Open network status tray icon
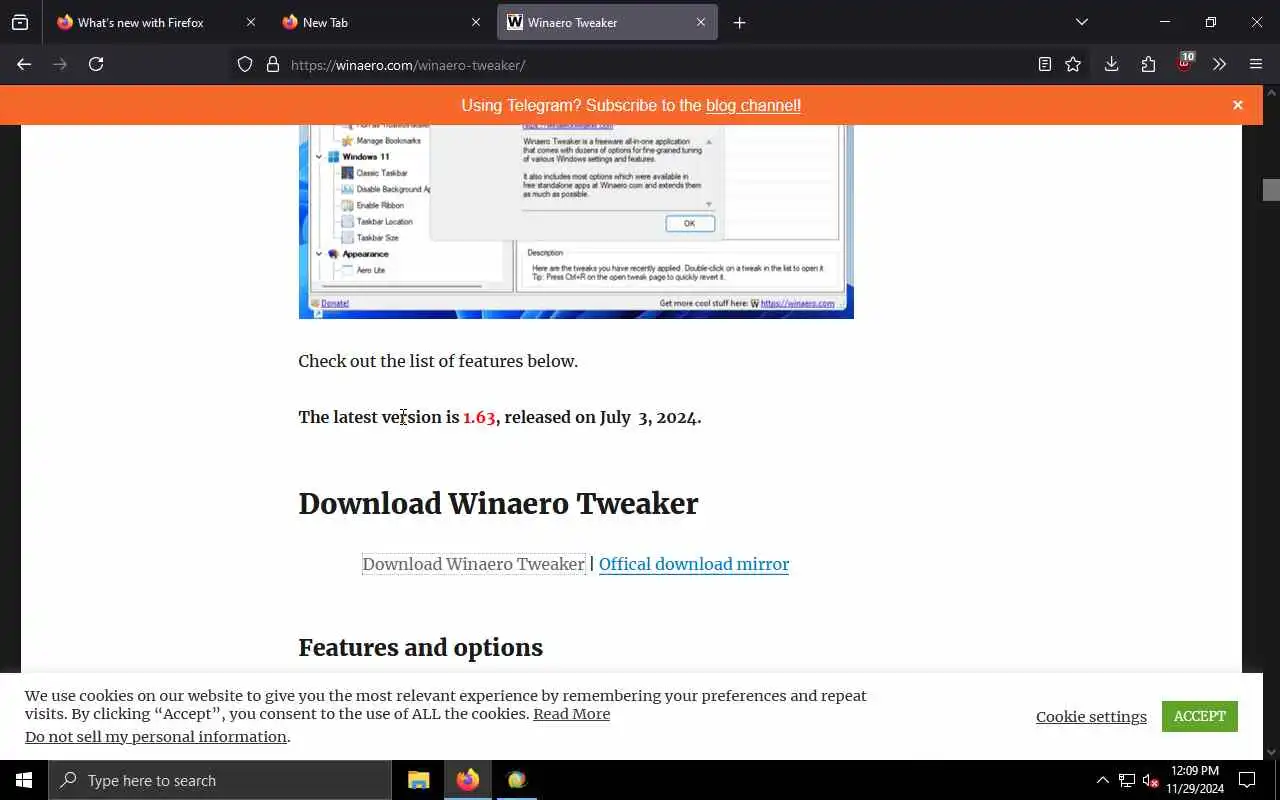Viewport: 1280px width, 800px height. click(1127, 780)
